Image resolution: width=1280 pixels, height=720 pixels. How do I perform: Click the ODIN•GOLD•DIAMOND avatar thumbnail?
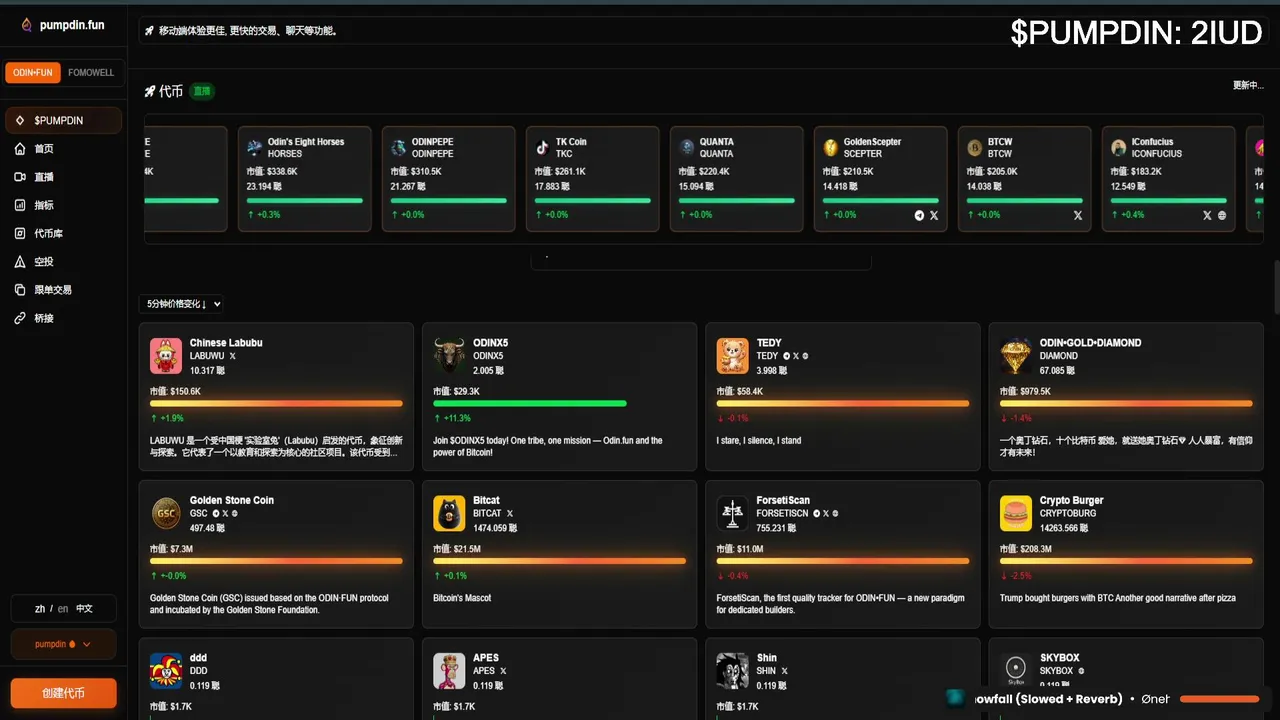click(1016, 356)
